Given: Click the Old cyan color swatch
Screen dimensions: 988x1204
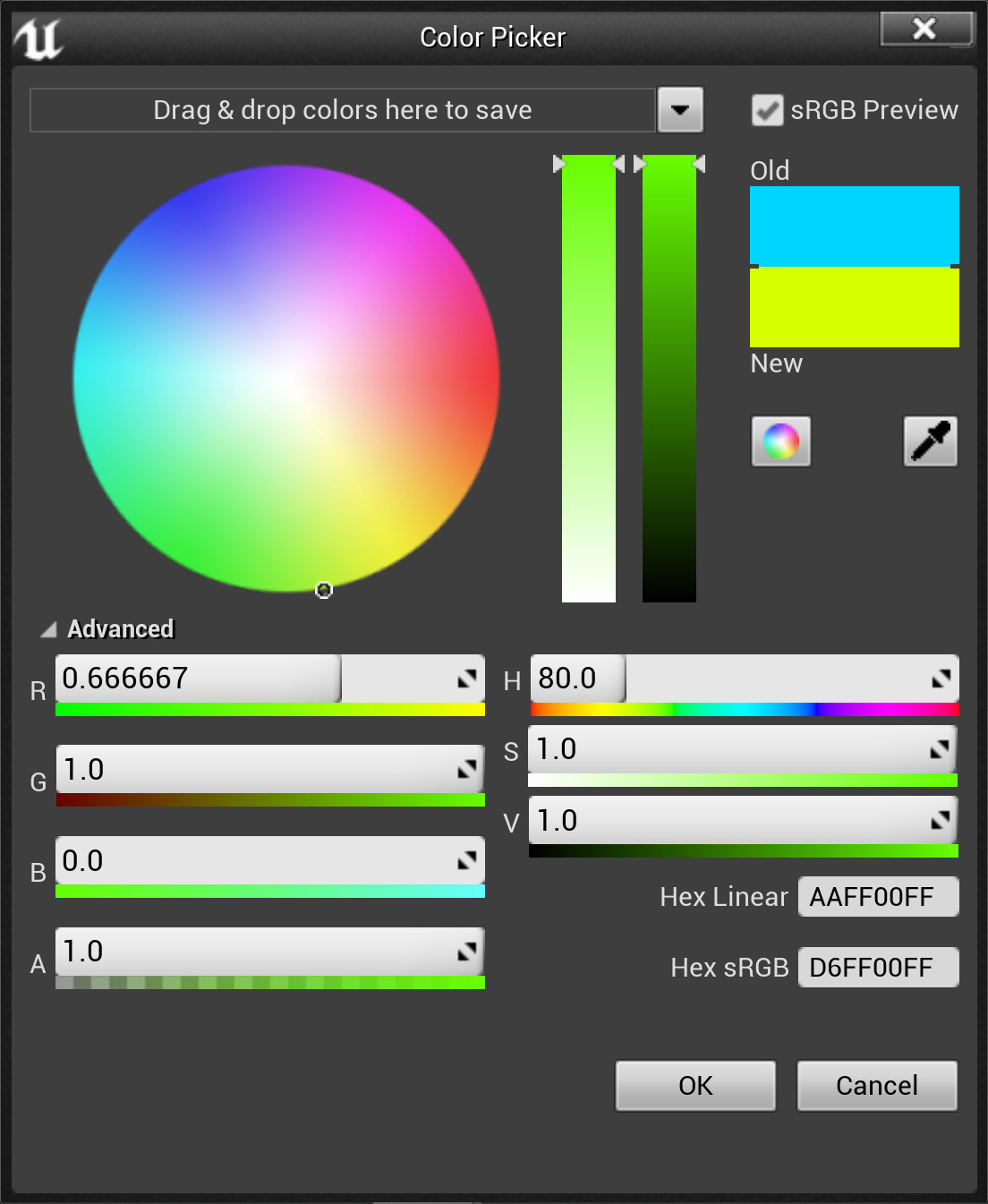Looking at the screenshot, I should [x=854, y=226].
